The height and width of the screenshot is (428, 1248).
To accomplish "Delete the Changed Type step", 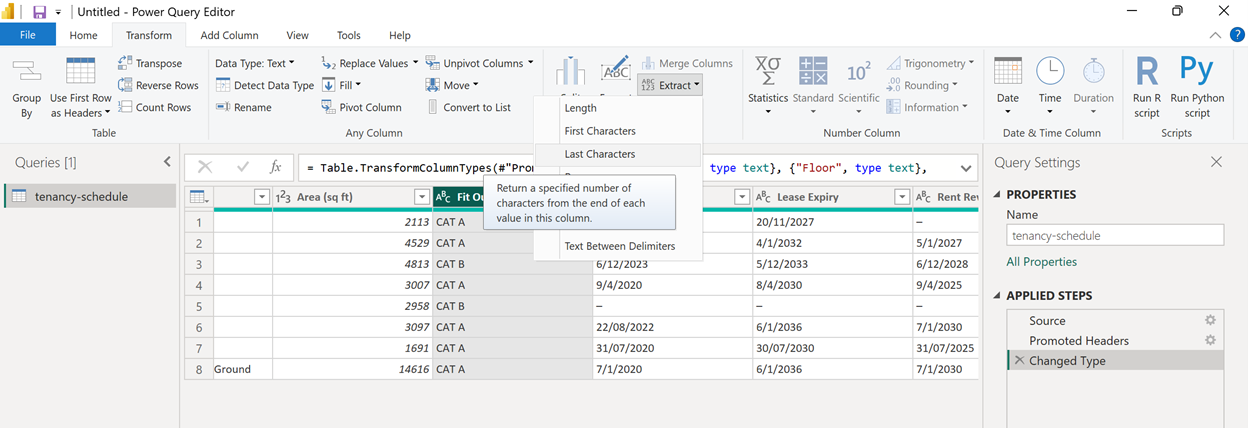I will click(1018, 361).
